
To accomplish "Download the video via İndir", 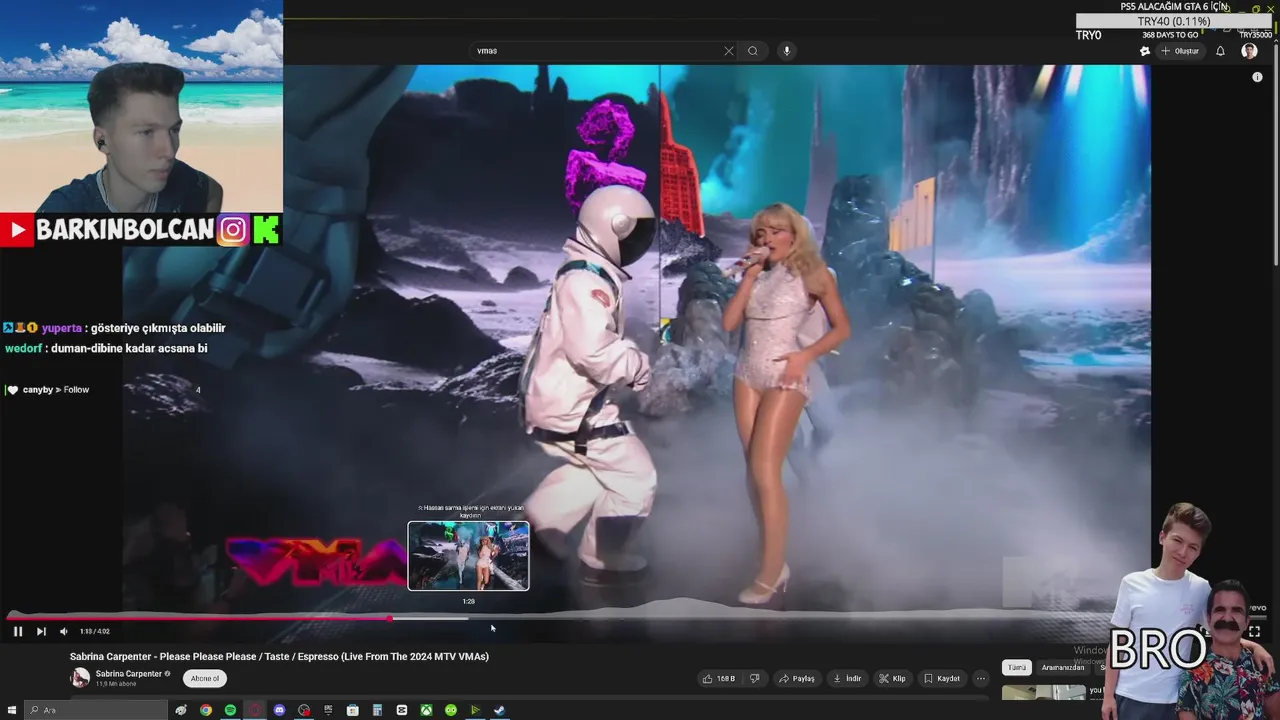I will pyautogui.click(x=846, y=678).
